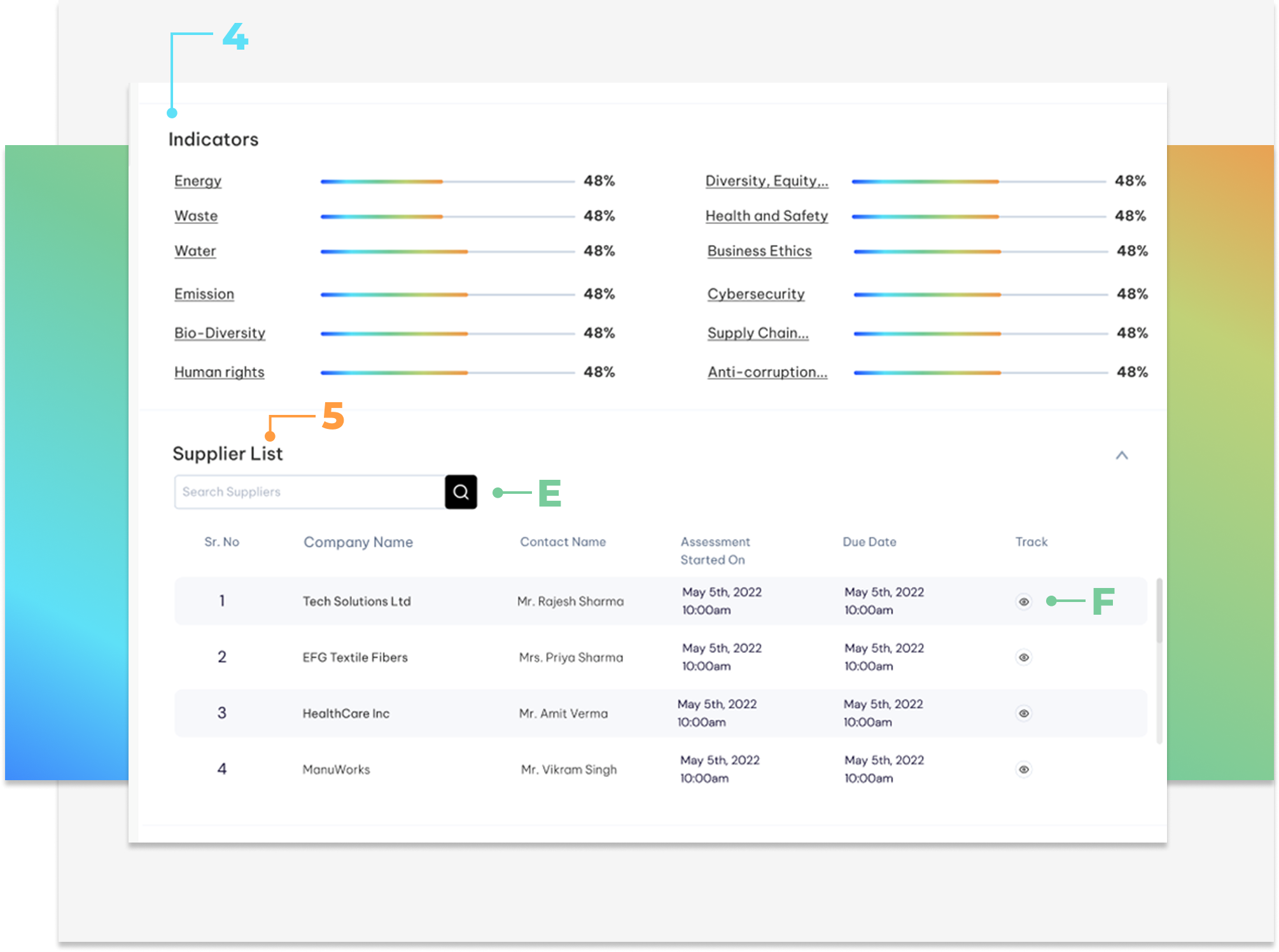The image size is (1279, 952).
Task: Click track eye icon for ManuWorks row
Action: tap(1023, 769)
